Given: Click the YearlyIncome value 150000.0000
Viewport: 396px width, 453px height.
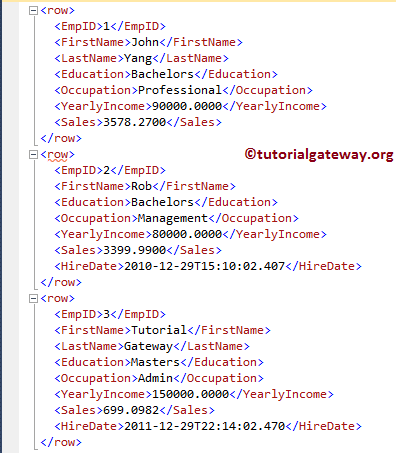Looking at the screenshot, I should click(x=190, y=394).
